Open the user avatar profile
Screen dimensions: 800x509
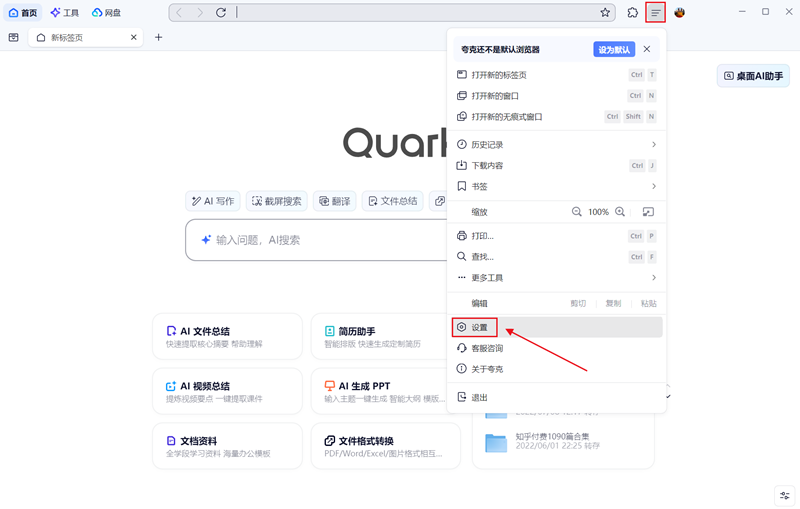coord(680,13)
